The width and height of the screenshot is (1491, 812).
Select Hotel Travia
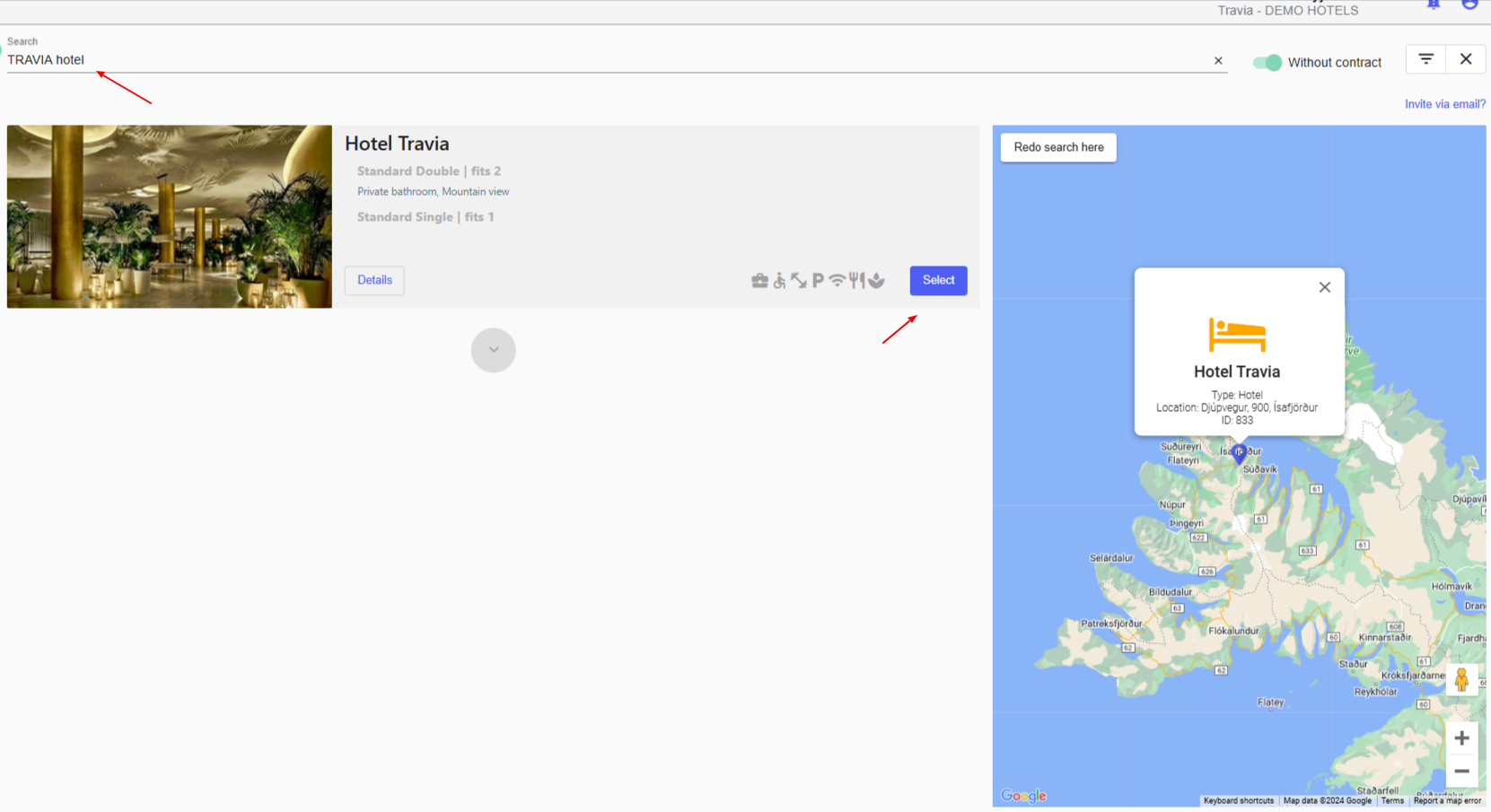click(x=938, y=281)
